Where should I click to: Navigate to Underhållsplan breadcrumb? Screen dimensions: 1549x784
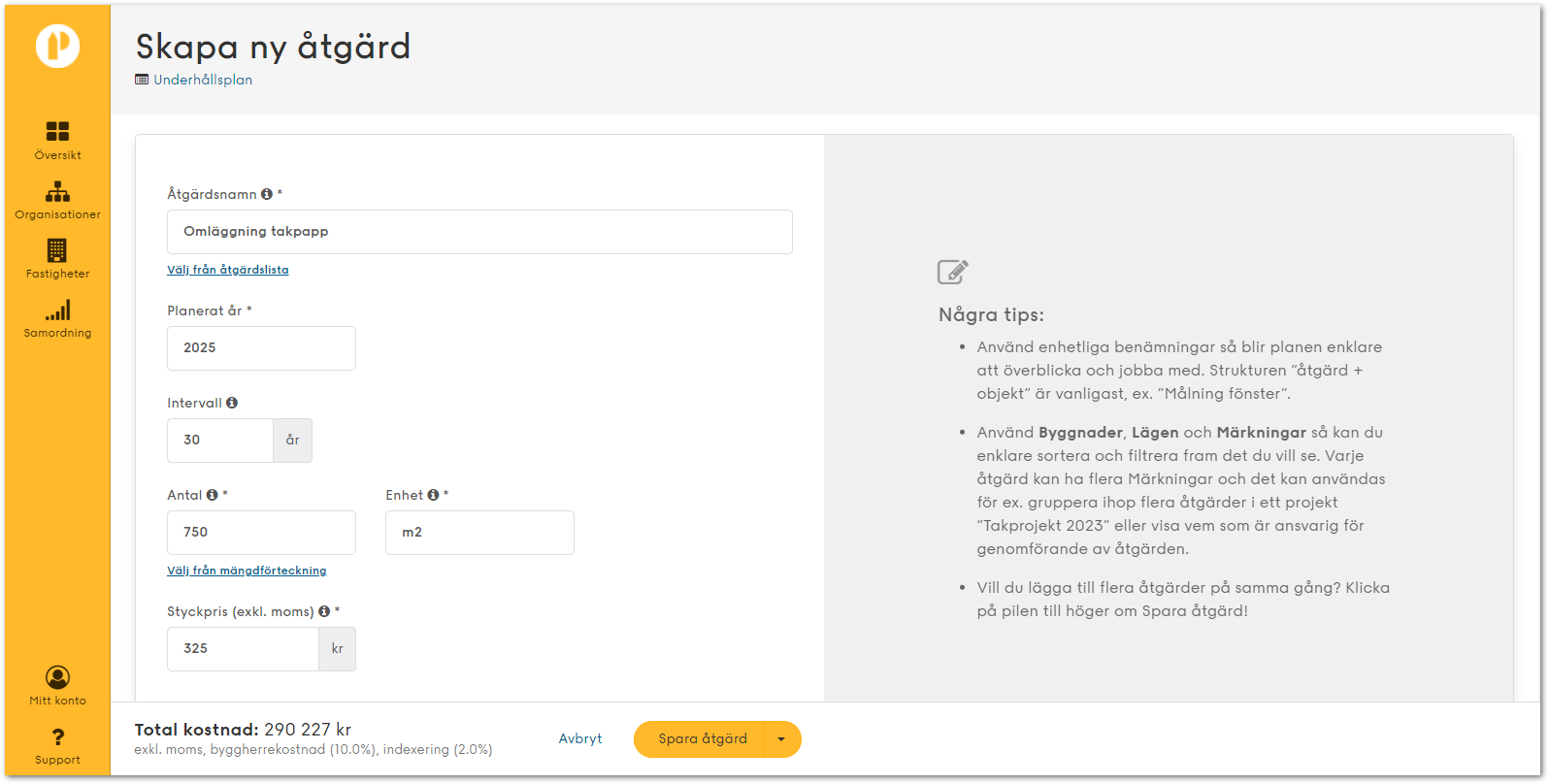[203, 80]
